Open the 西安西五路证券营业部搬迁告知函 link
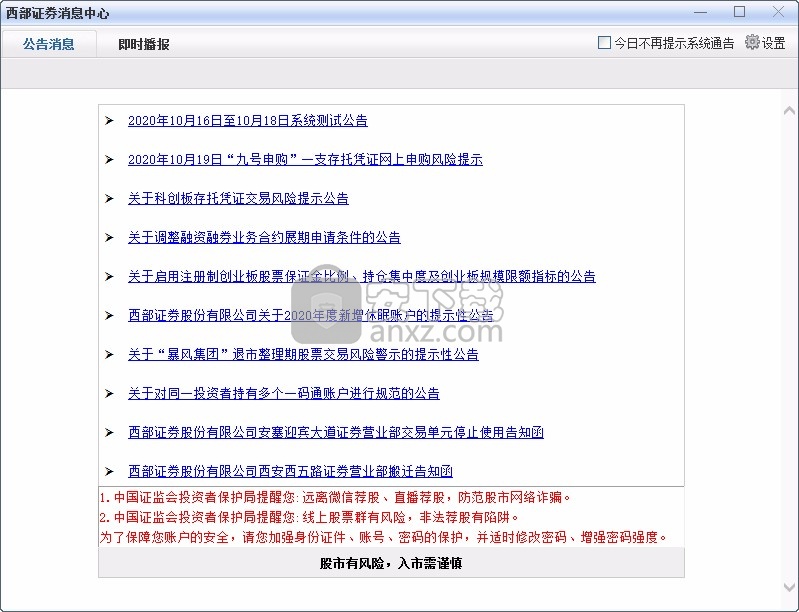 tap(290, 471)
